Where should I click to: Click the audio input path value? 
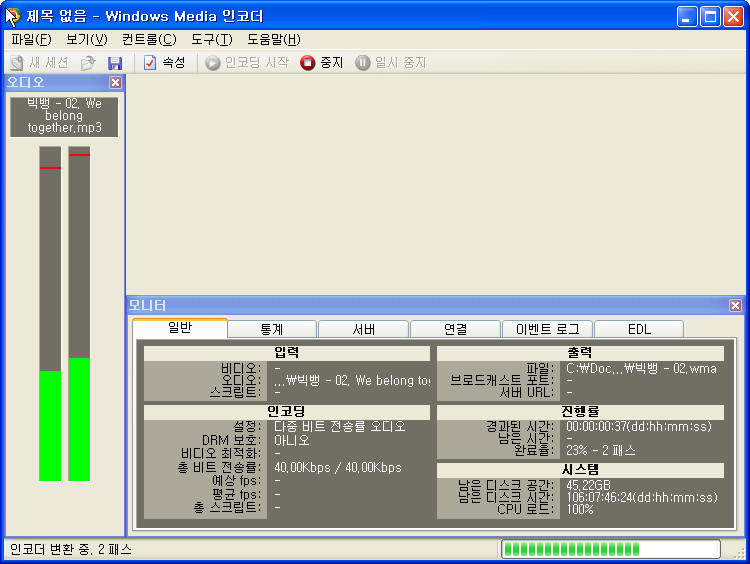(352, 381)
